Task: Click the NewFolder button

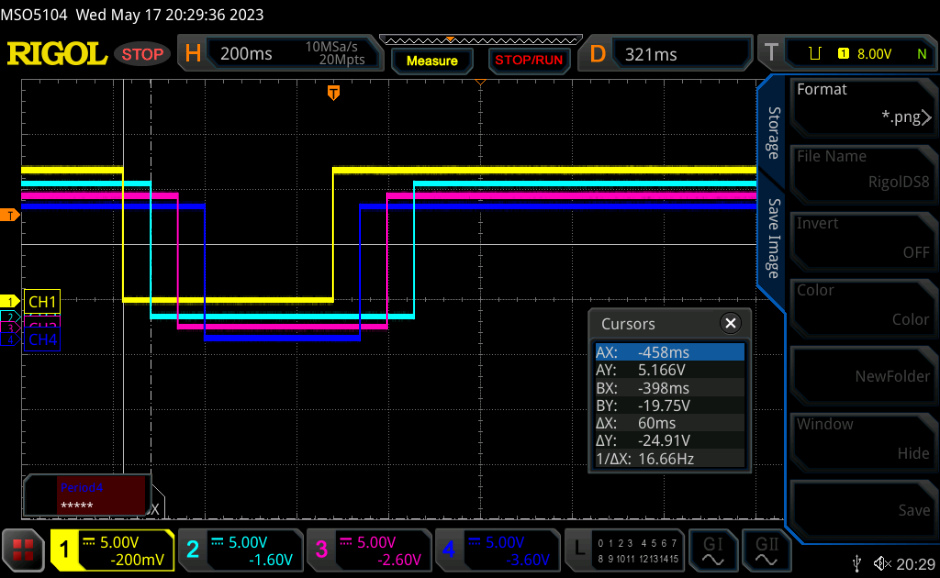Action: coord(863,375)
